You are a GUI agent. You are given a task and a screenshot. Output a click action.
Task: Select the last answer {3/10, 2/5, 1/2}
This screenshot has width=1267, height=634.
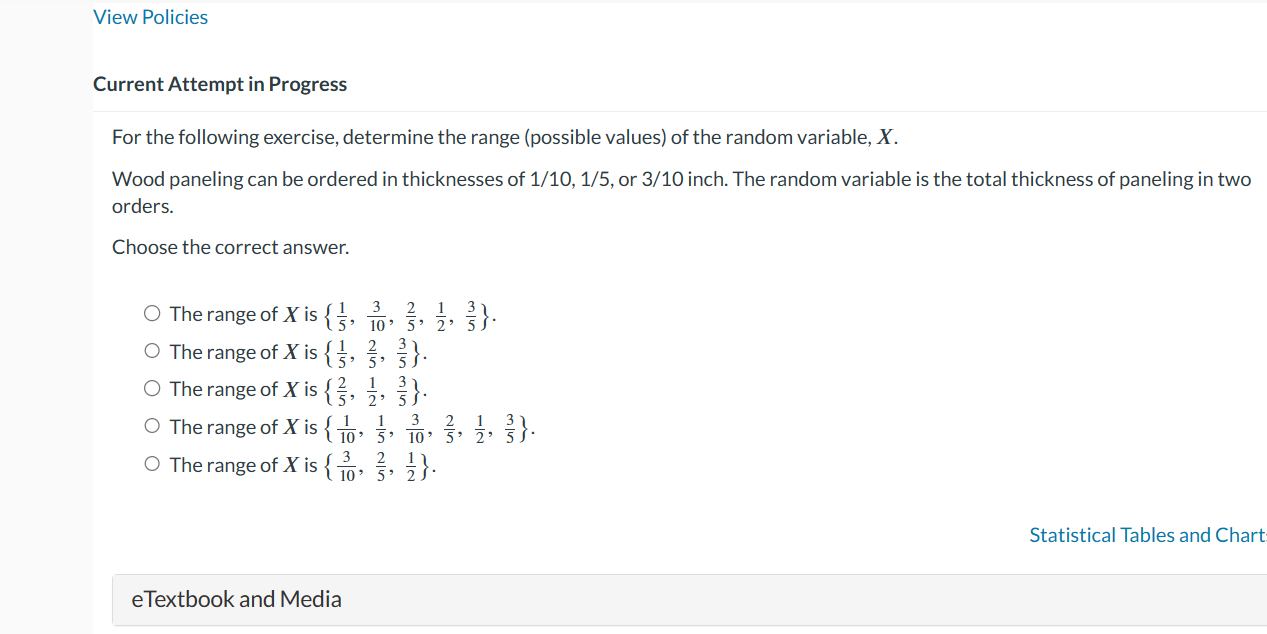(152, 463)
